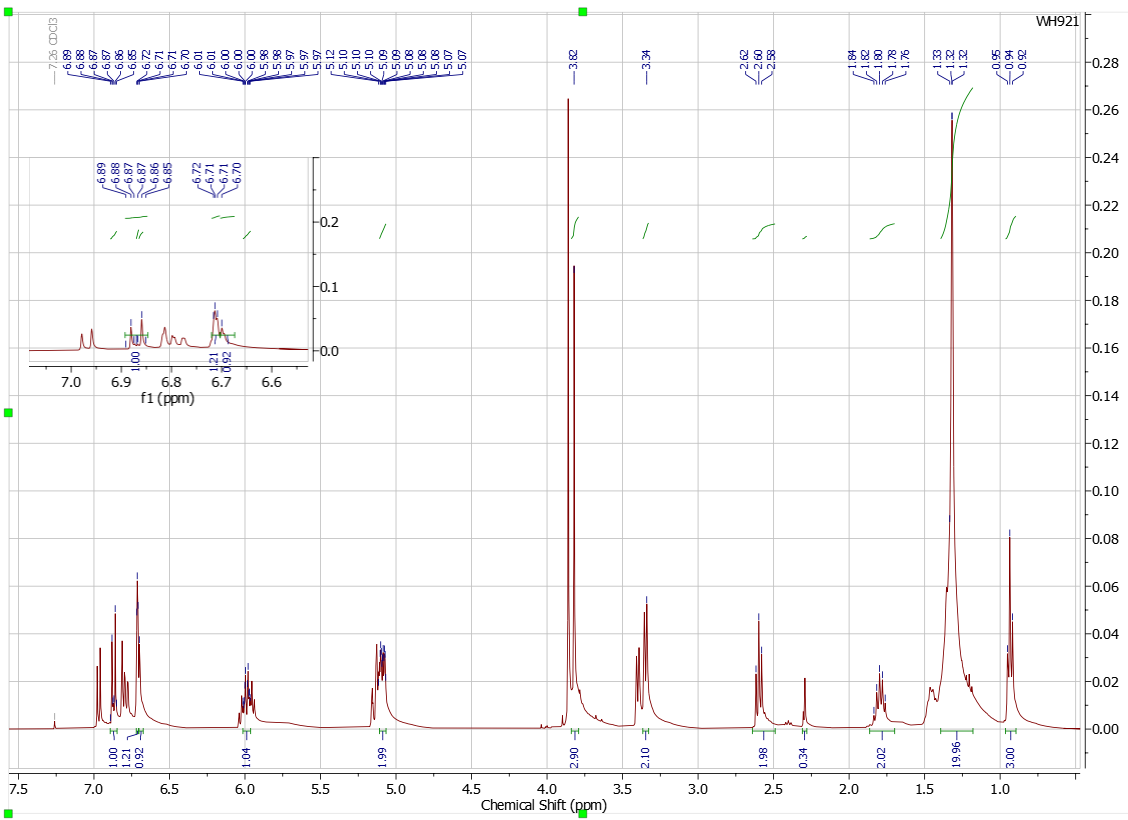Click the top center green resize handle
Image resolution: width=1128 pixels, height=820 pixels.
(x=583, y=11)
